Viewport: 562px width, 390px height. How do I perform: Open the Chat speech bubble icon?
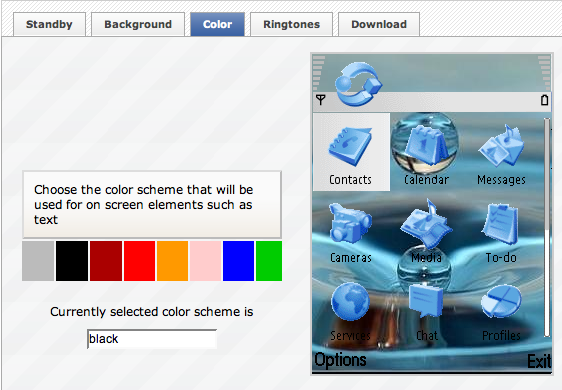point(426,301)
